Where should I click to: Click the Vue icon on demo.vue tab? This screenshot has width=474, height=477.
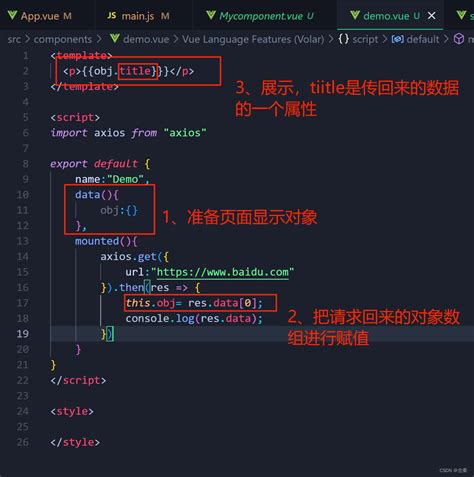tap(355, 15)
